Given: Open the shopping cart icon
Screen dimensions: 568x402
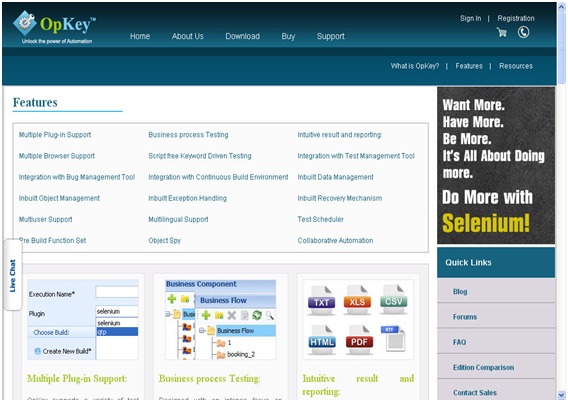Looking at the screenshot, I should click(x=502, y=33).
